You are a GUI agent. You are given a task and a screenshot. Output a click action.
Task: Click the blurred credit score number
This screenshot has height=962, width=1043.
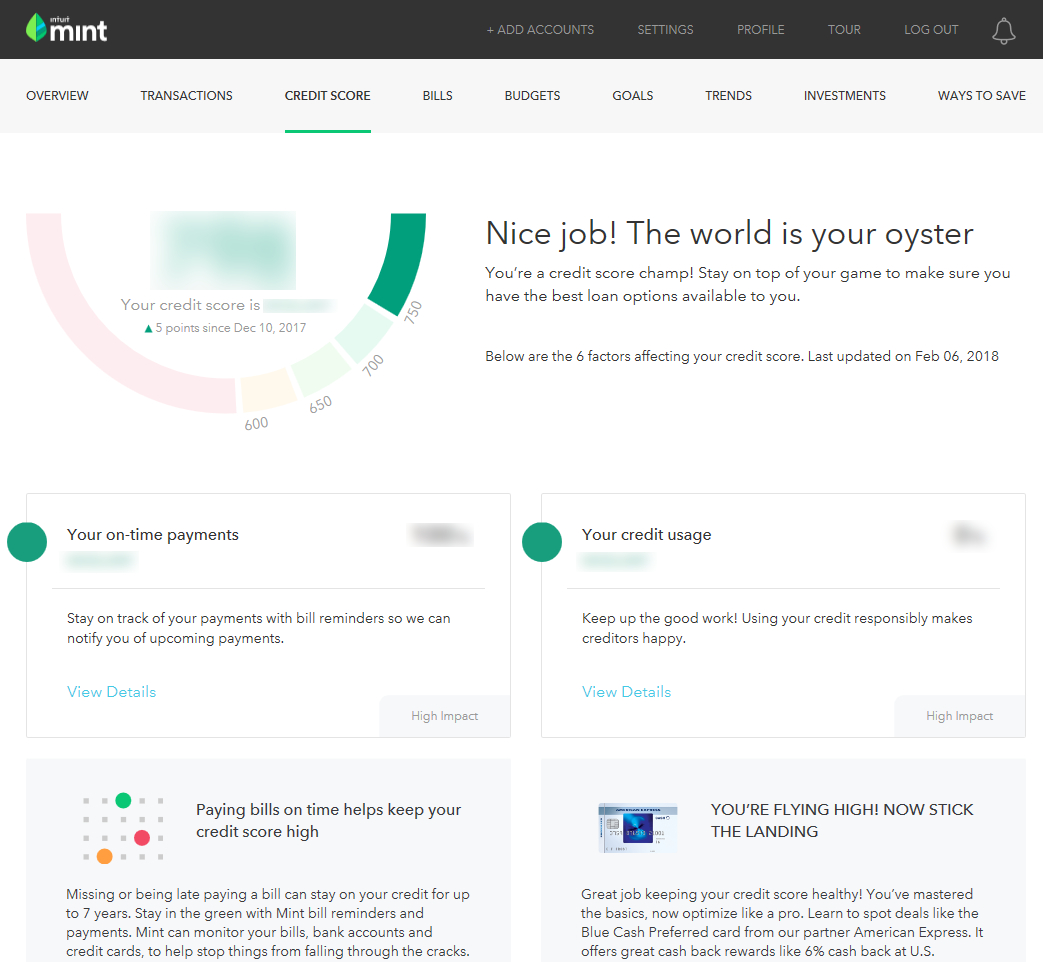coord(223,250)
